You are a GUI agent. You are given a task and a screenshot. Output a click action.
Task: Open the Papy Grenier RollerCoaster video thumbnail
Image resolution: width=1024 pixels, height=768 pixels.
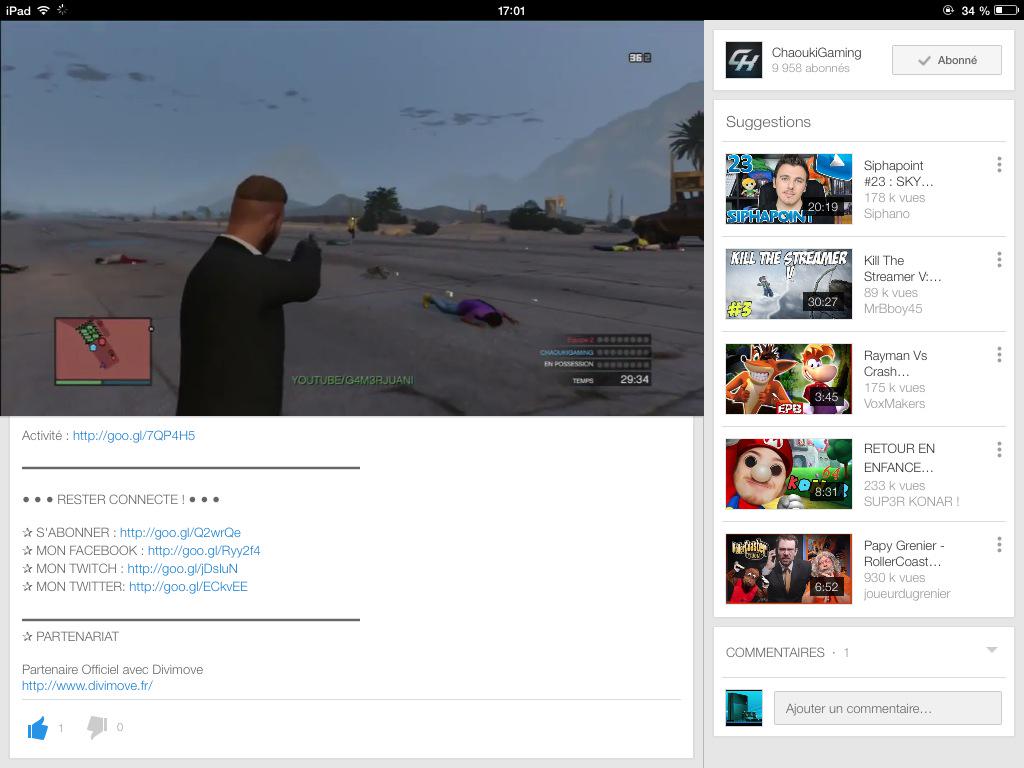[x=789, y=569]
